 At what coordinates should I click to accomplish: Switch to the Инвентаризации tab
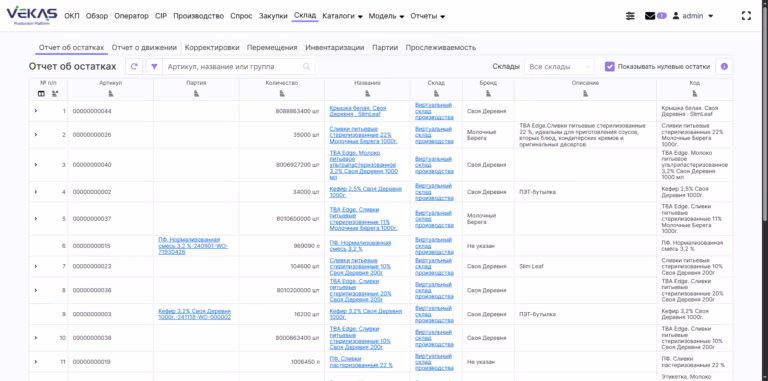tap(335, 48)
